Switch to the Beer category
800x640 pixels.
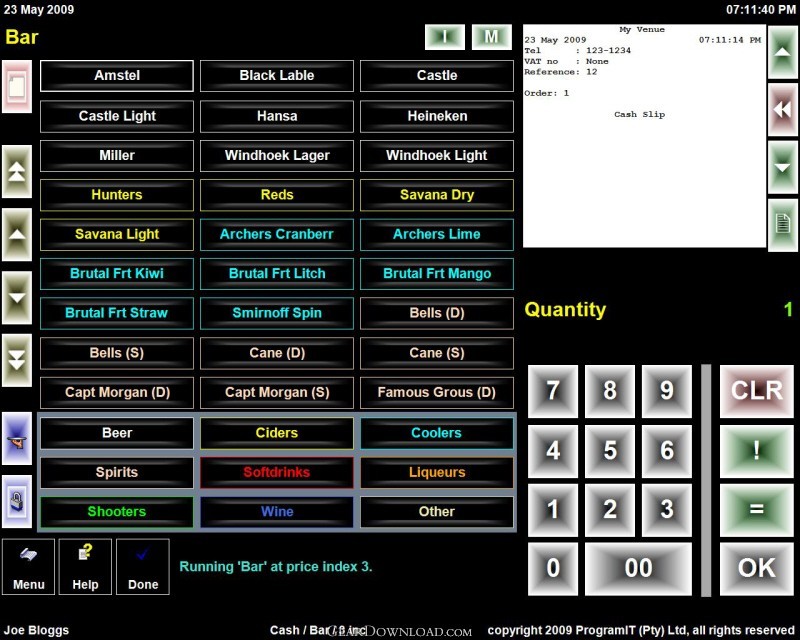pyautogui.click(x=117, y=433)
